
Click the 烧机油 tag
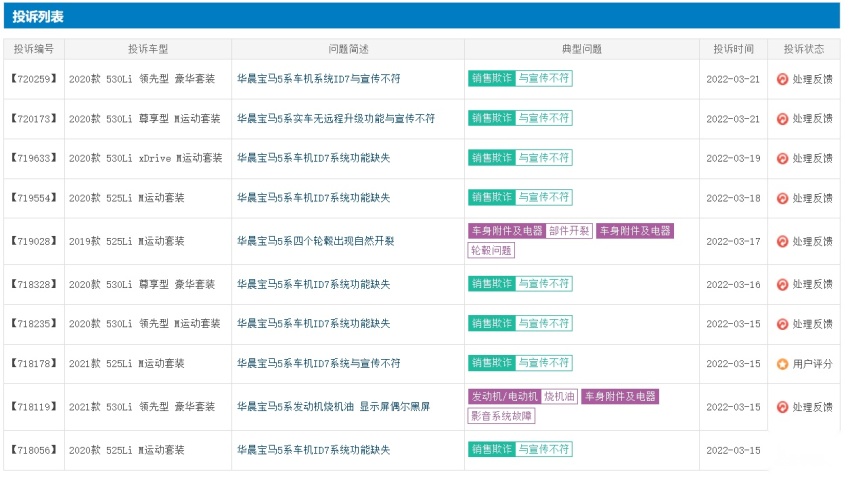coord(559,397)
